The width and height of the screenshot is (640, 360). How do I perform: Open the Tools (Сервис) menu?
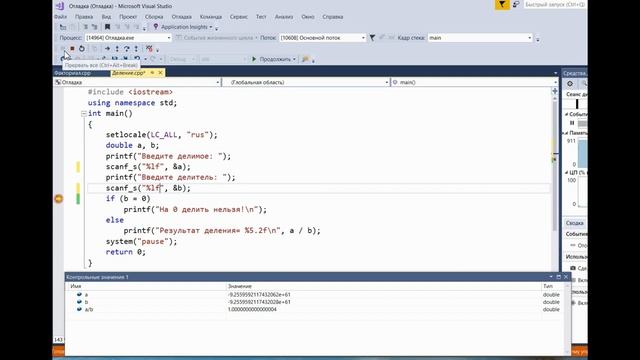tap(239, 17)
